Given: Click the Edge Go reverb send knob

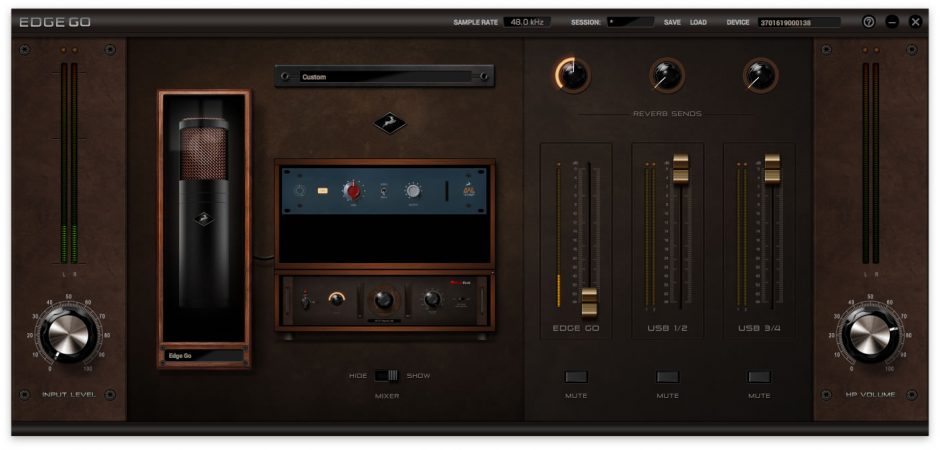Looking at the screenshot, I should pos(573,75).
